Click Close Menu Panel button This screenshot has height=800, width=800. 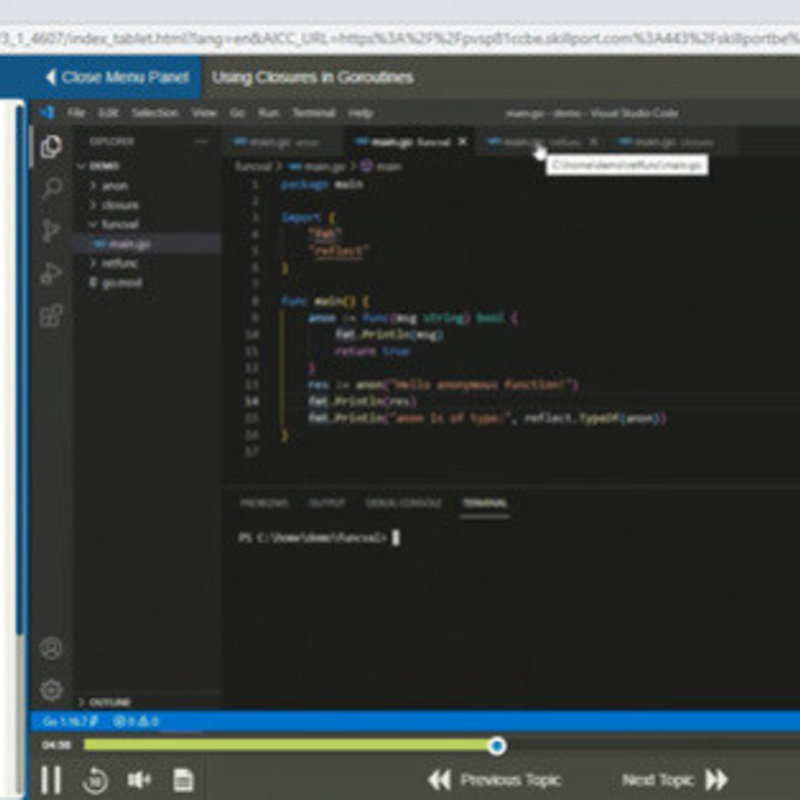[117, 78]
